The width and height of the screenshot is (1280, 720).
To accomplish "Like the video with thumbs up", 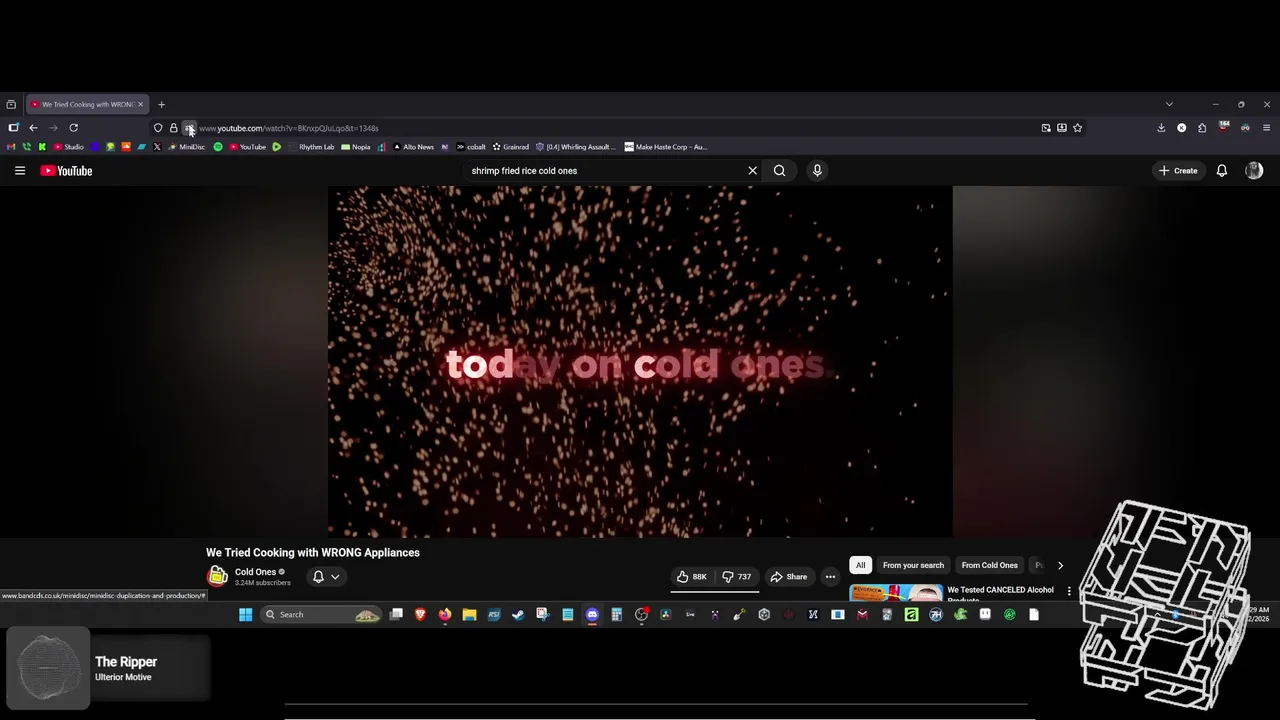I will click(691, 577).
